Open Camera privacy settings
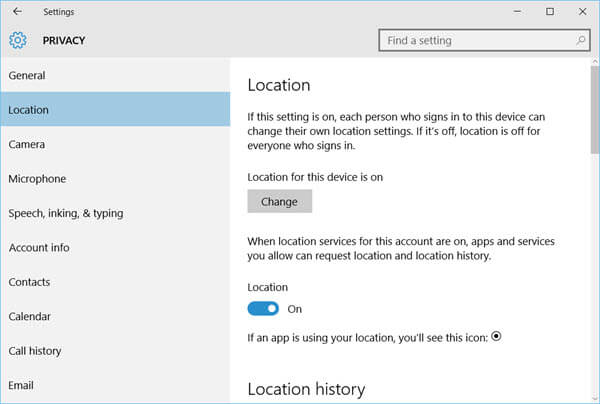The width and height of the screenshot is (600, 404). click(115, 144)
